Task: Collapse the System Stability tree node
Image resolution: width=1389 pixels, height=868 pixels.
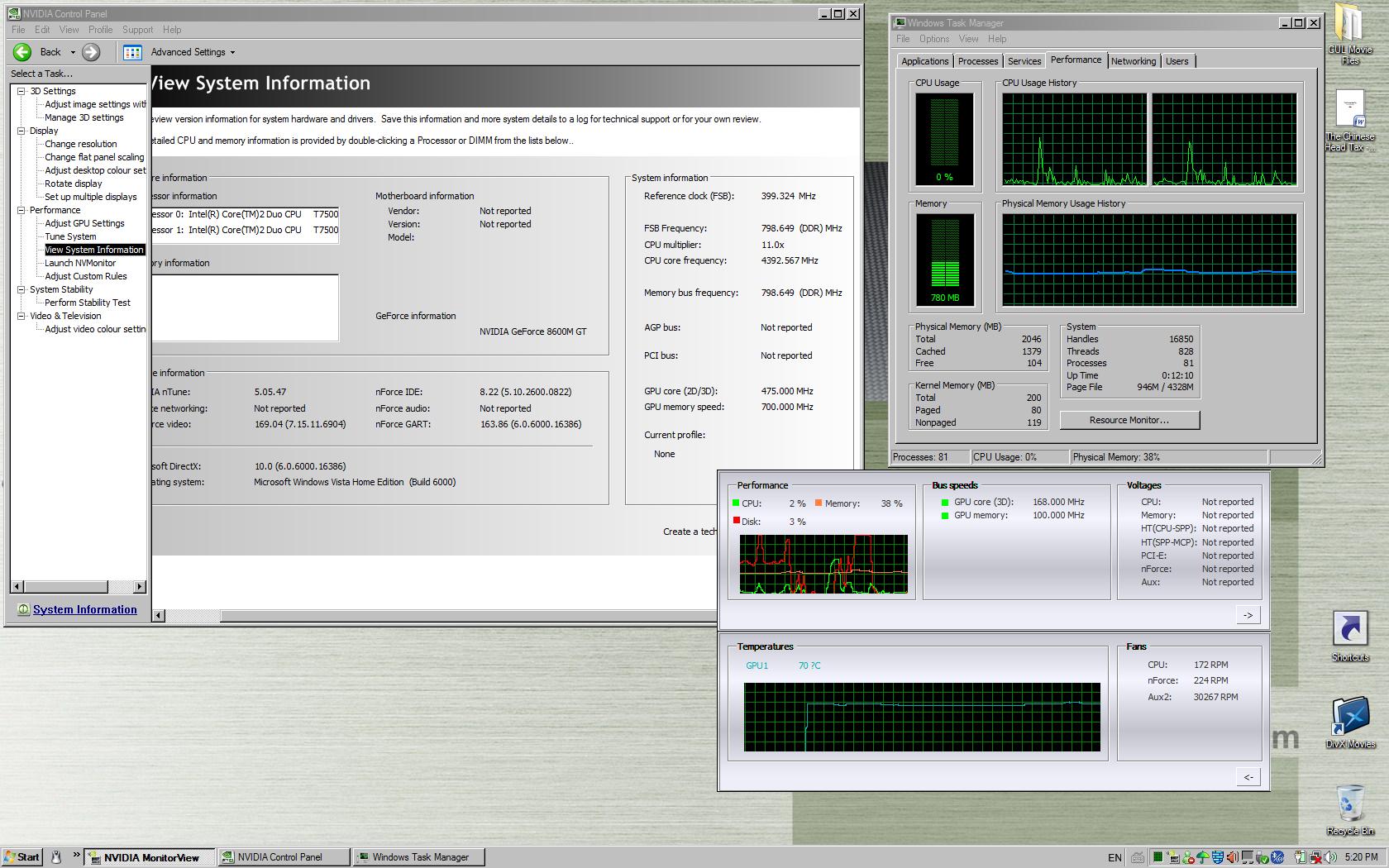Action: click(x=21, y=289)
